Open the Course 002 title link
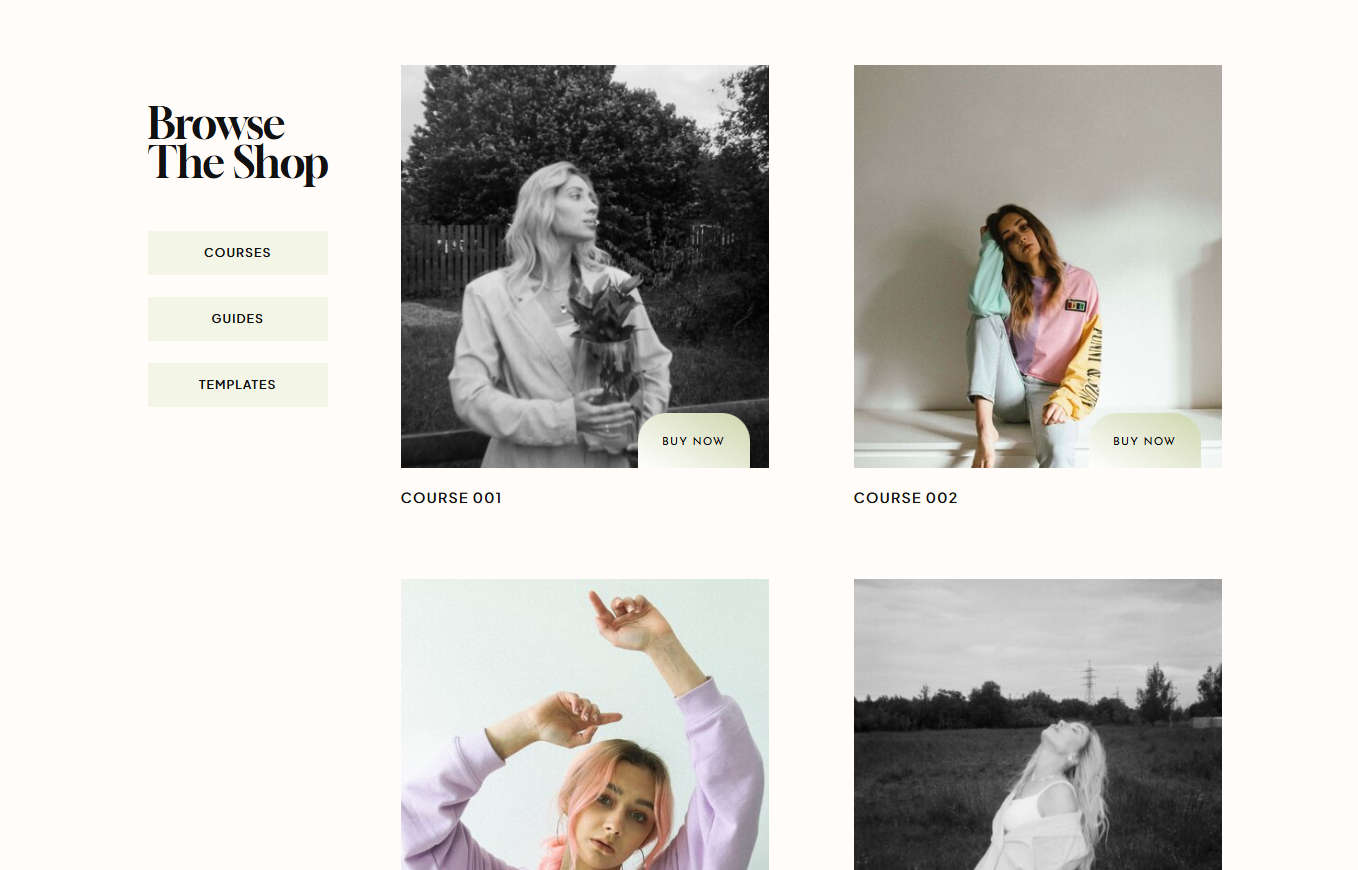 pyautogui.click(x=906, y=498)
